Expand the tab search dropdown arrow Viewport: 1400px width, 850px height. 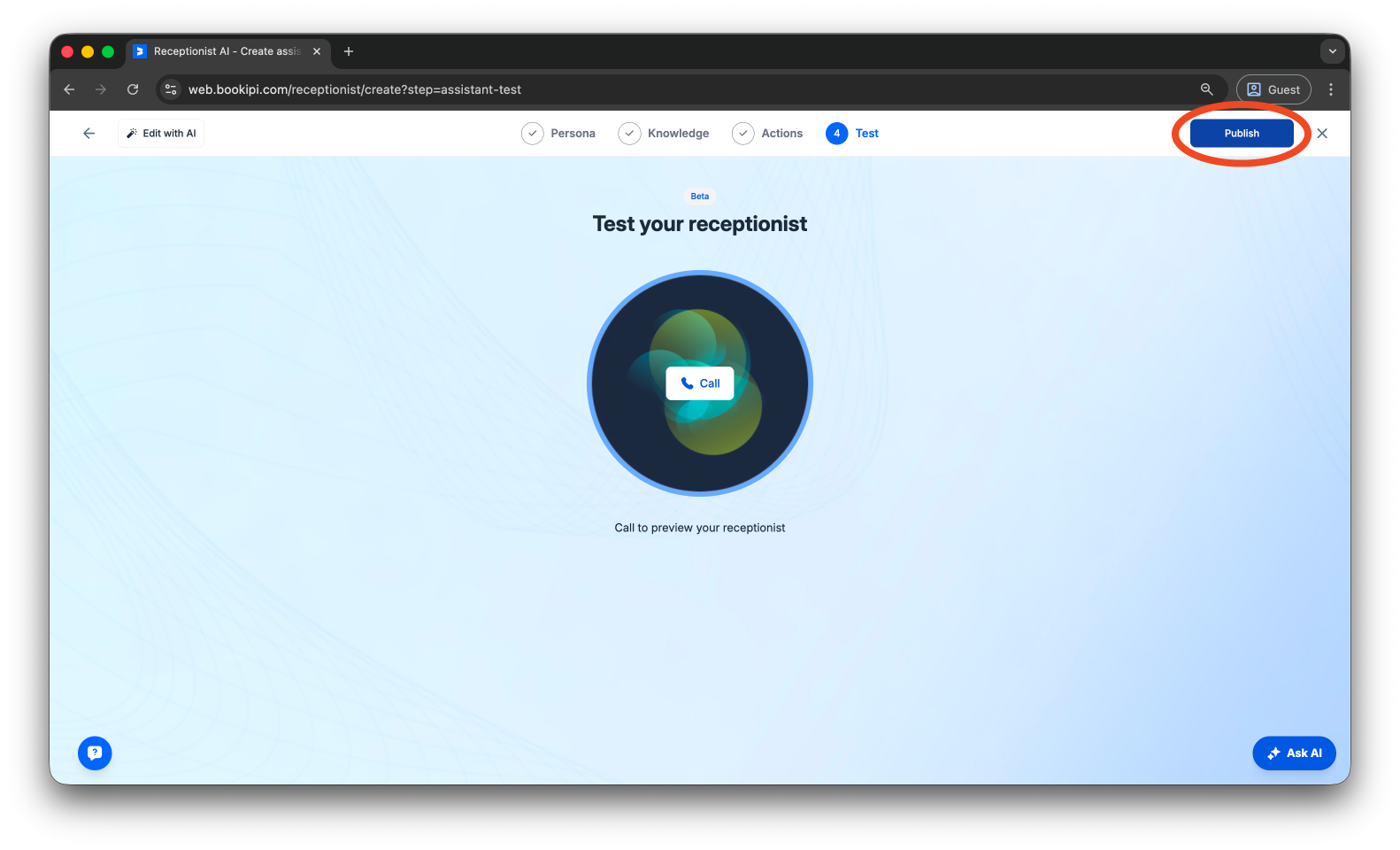pos(1333,51)
